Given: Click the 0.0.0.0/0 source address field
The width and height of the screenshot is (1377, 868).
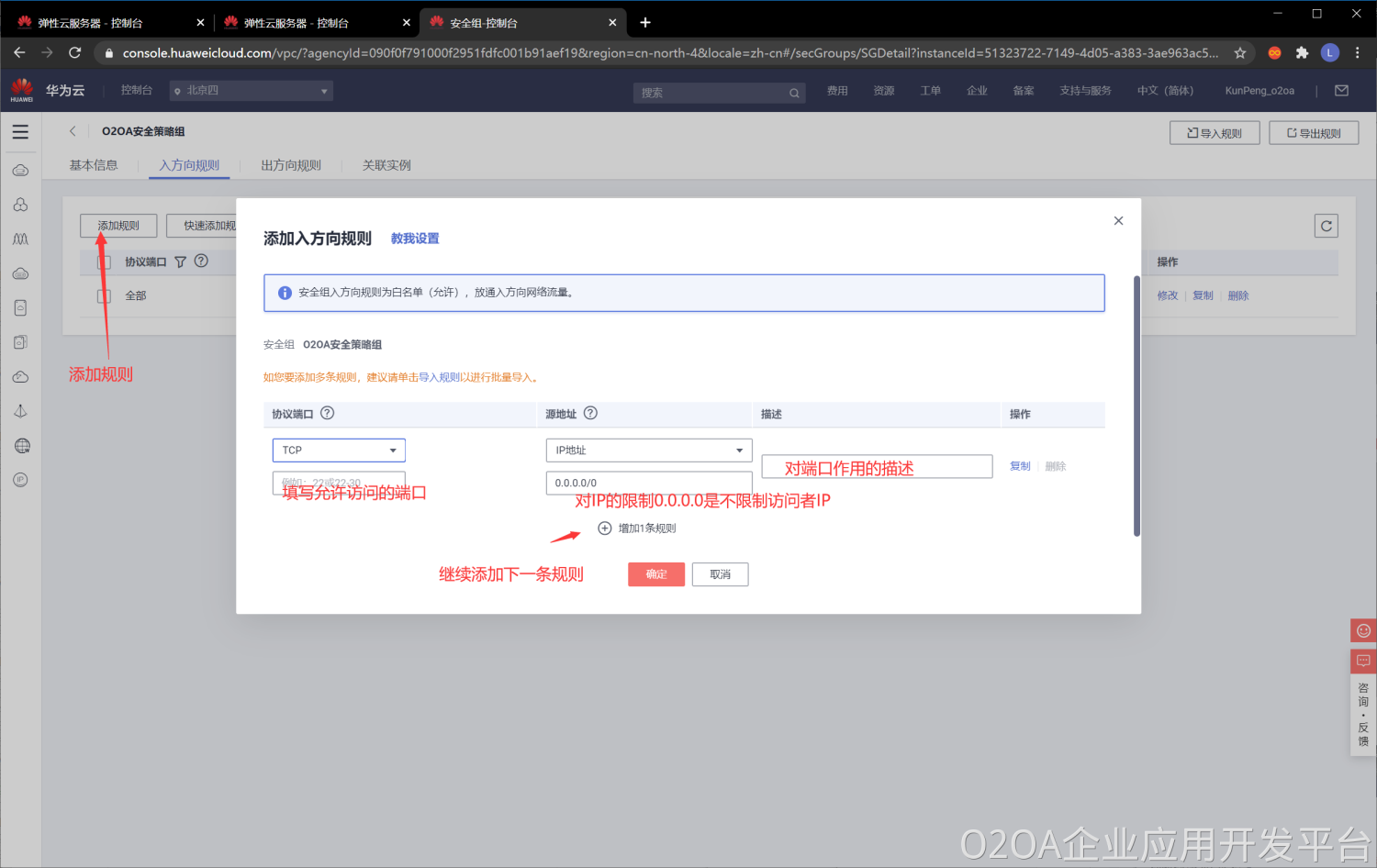Looking at the screenshot, I should (x=649, y=483).
